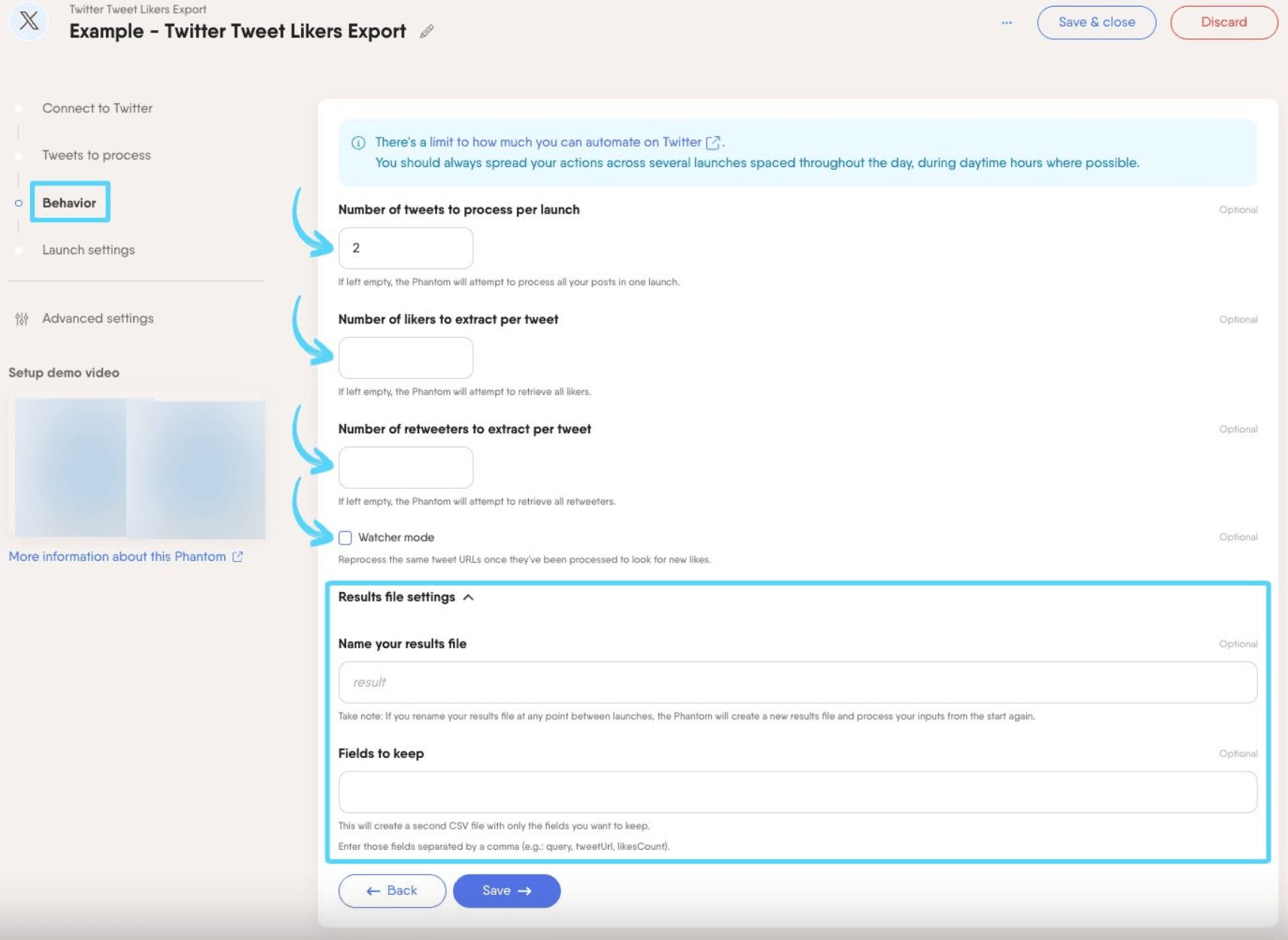Click the Back button
The image size is (1288, 940).
392,890
